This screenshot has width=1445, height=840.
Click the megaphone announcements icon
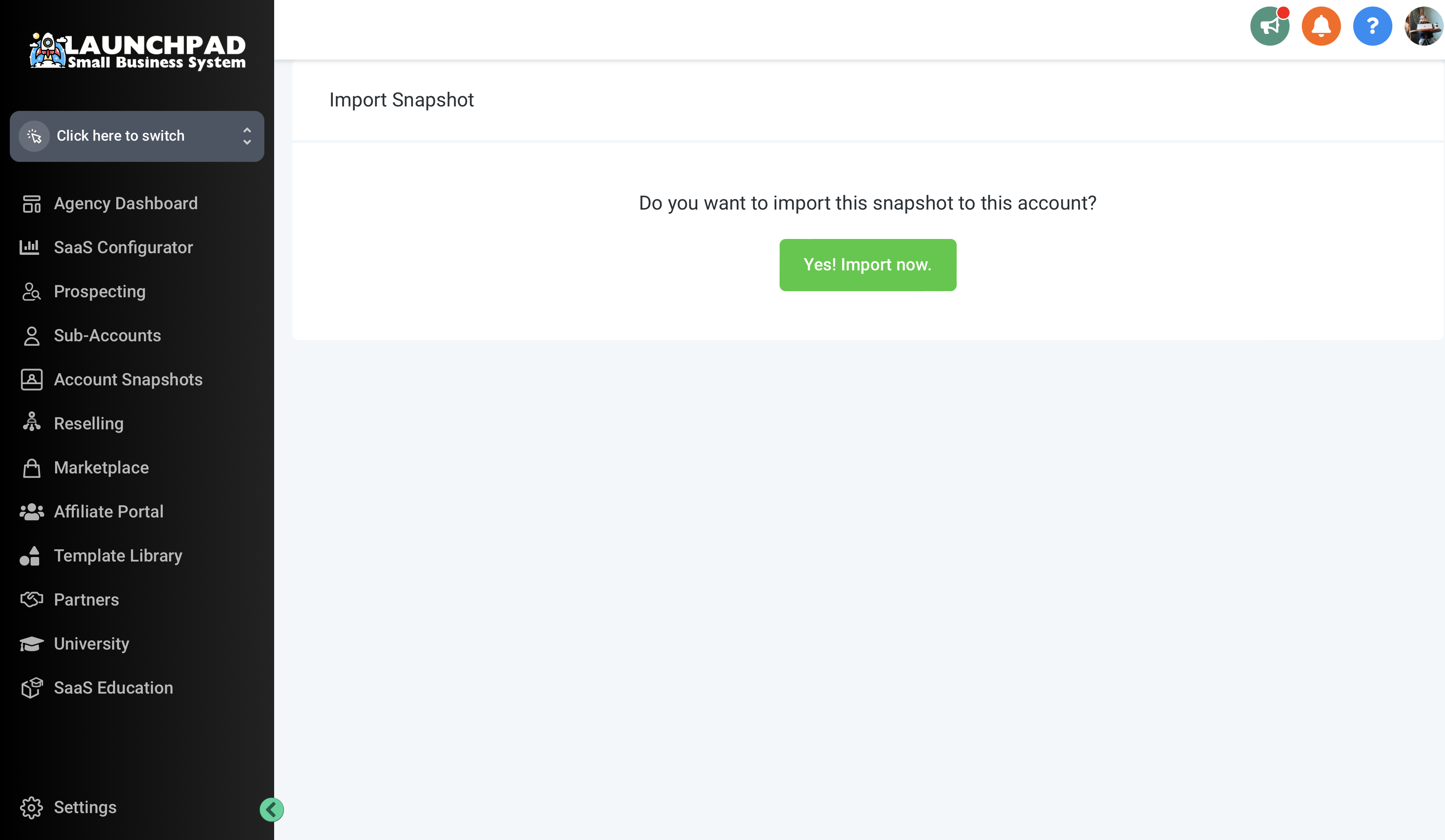click(1269, 27)
